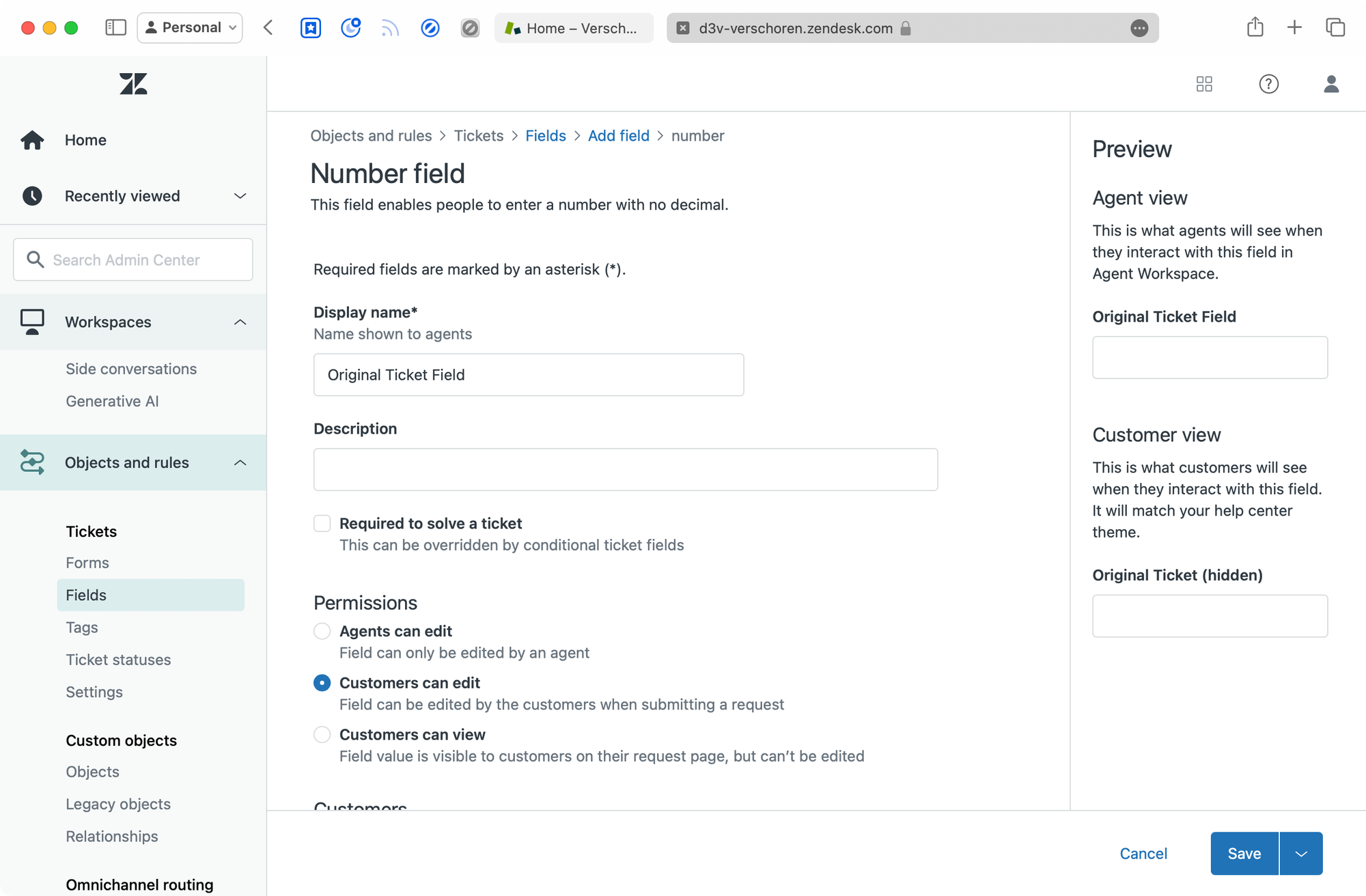
Task: Click the Zendesk logo icon
Action: pyautogui.click(x=133, y=84)
